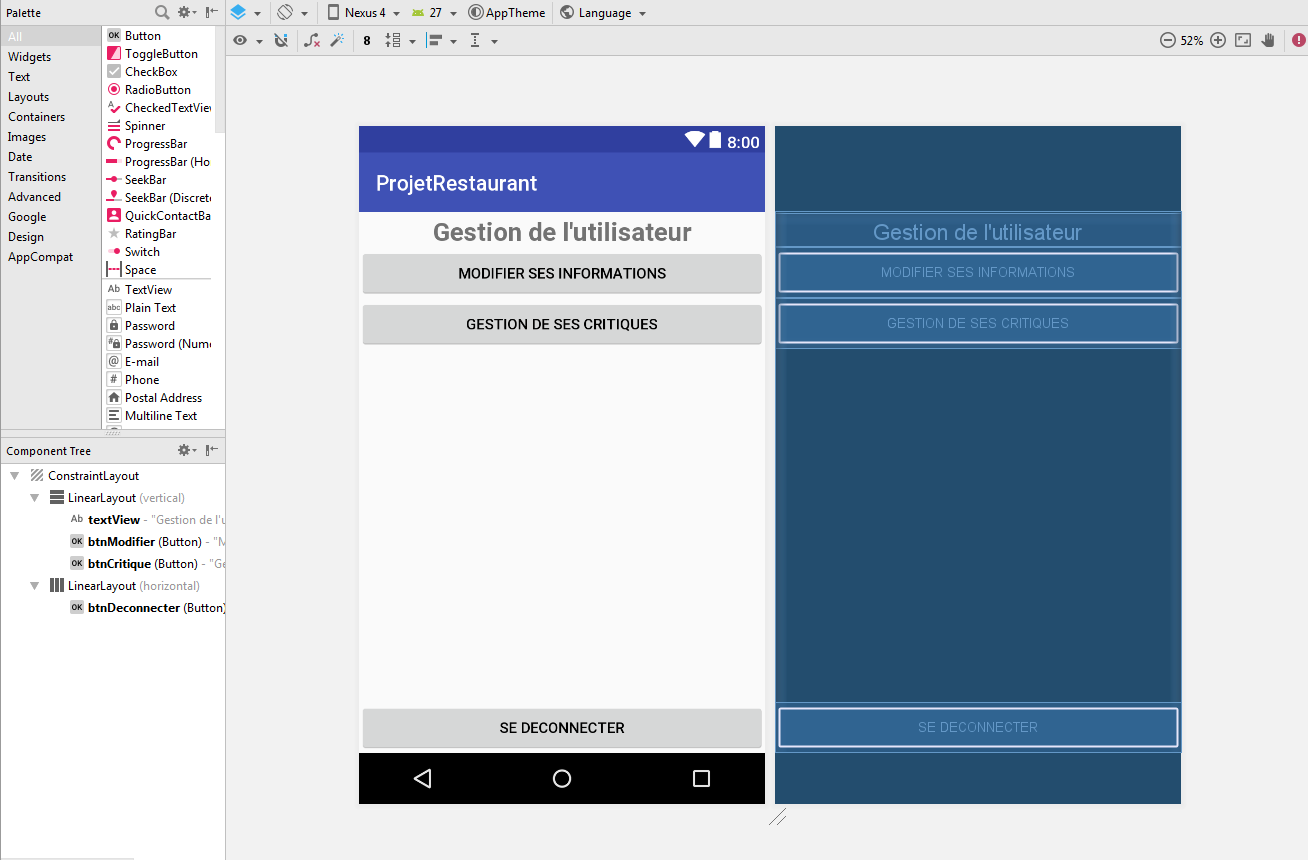Click the Zoom to Fit screen icon
1308x860 pixels.
pyautogui.click(x=1242, y=40)
